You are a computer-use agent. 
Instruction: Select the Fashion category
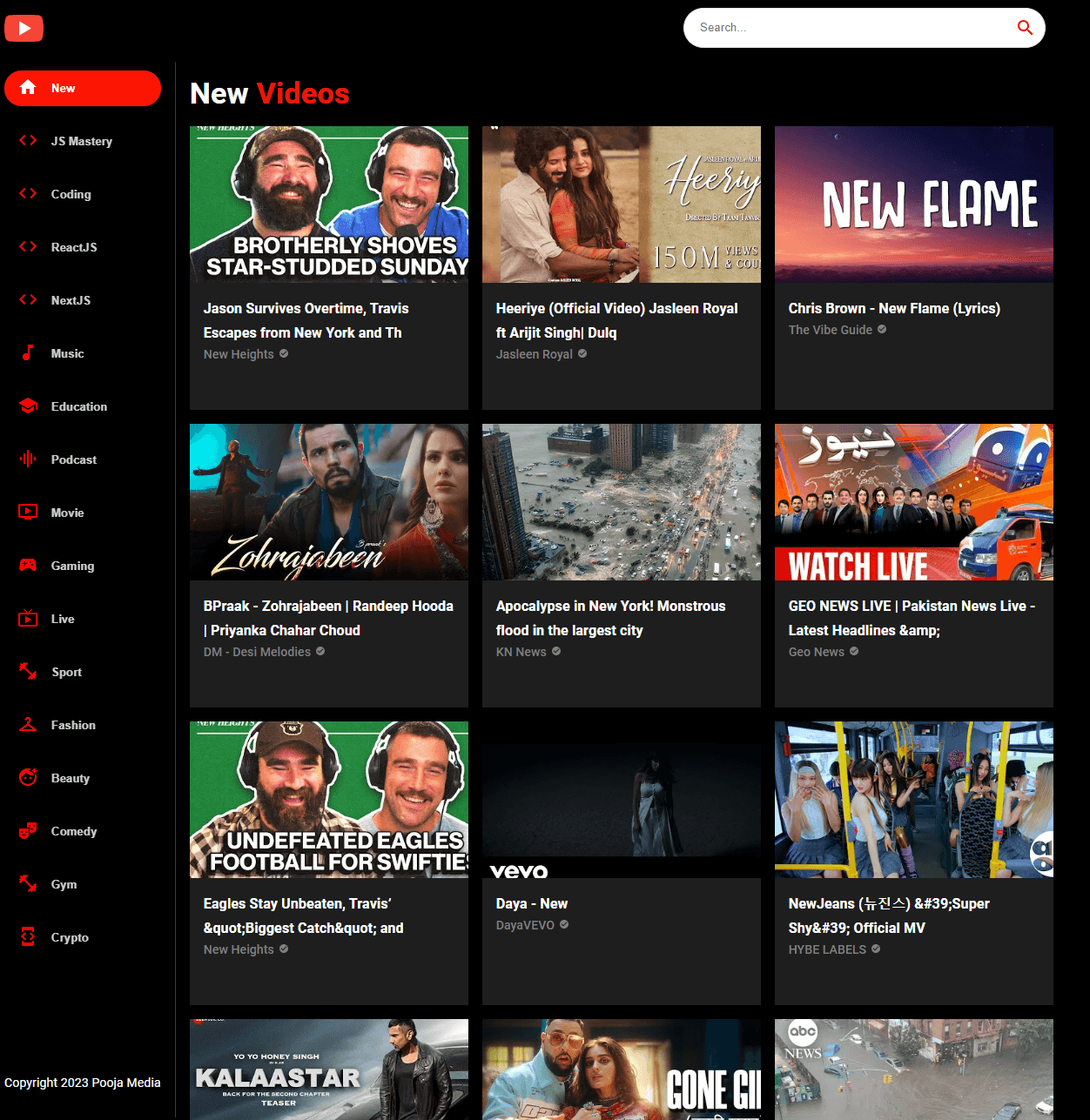click(x=83, y=725)
